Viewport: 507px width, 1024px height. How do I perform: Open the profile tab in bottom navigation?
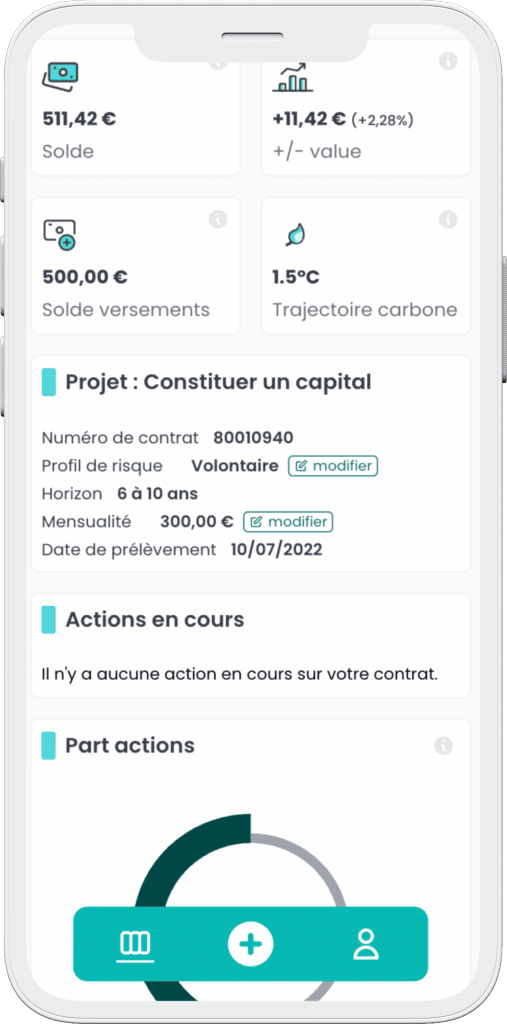(366, 944)
